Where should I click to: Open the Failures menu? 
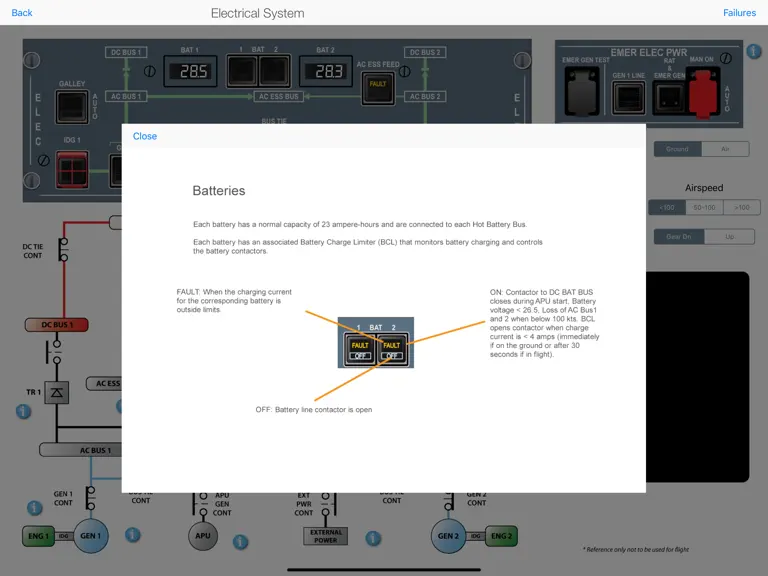[739, 13]
